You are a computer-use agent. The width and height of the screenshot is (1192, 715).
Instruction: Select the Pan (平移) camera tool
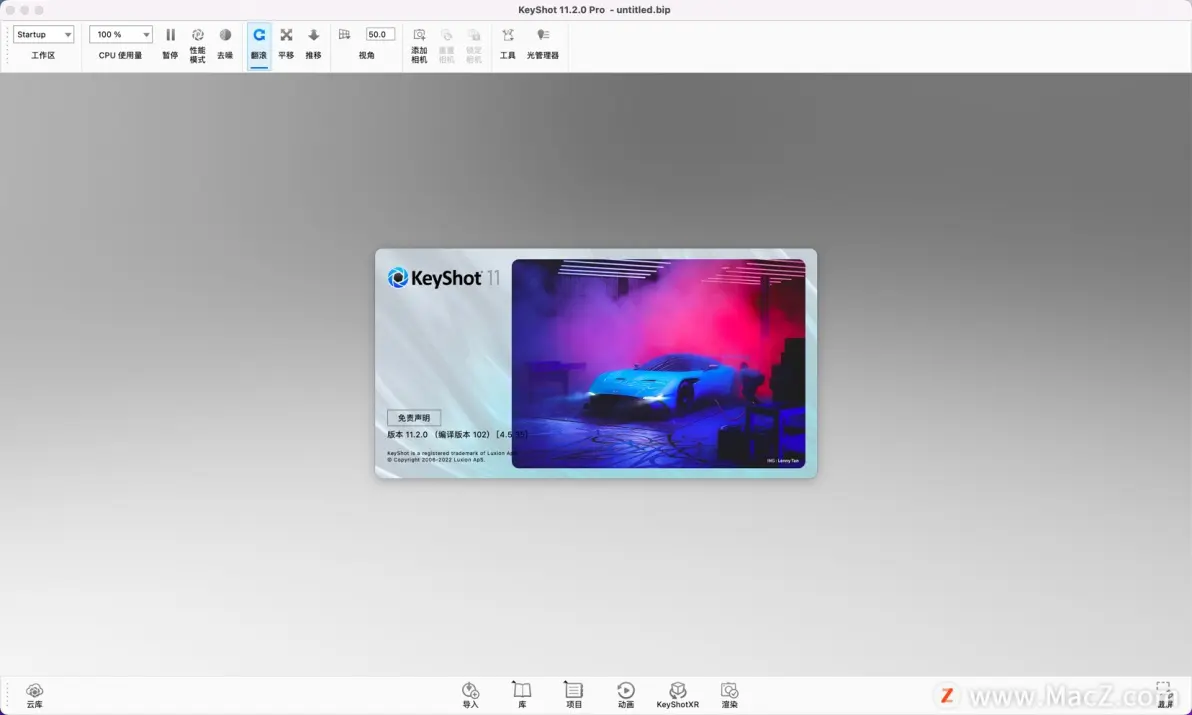pyautogui.click(x=286, y=35)
